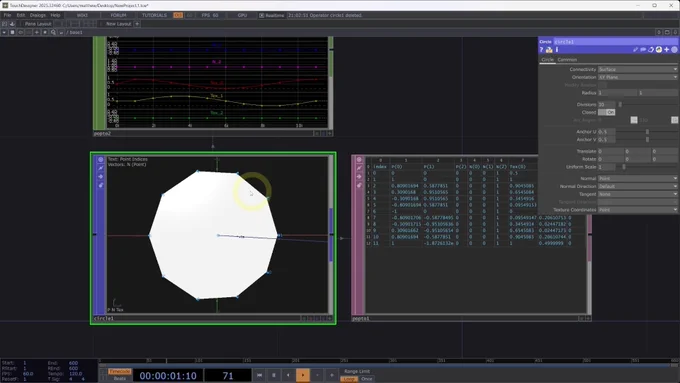Click the orange OI perform button

coord(178,15)
